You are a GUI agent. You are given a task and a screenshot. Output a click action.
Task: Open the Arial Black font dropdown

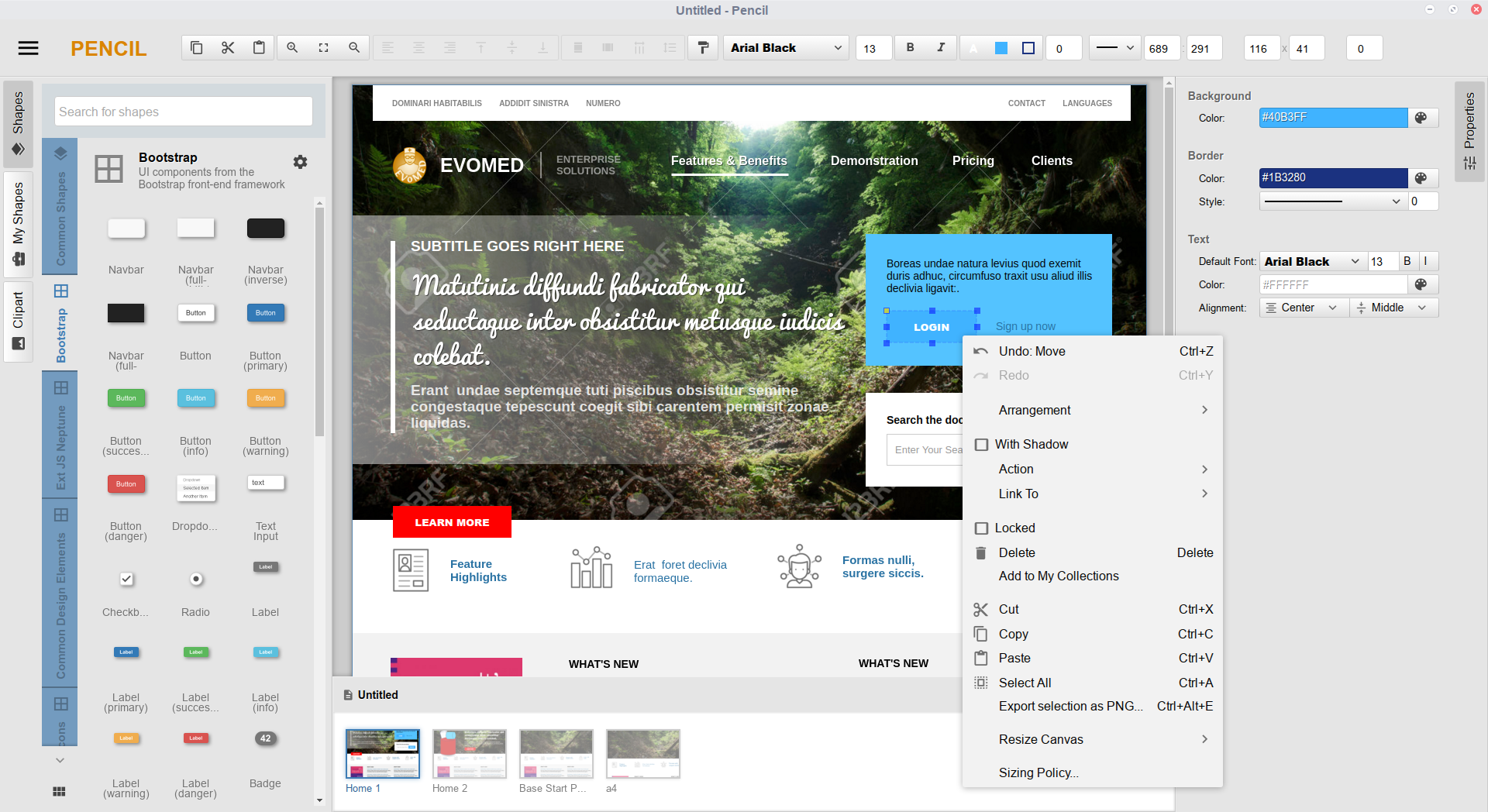(x=785, y=47)
